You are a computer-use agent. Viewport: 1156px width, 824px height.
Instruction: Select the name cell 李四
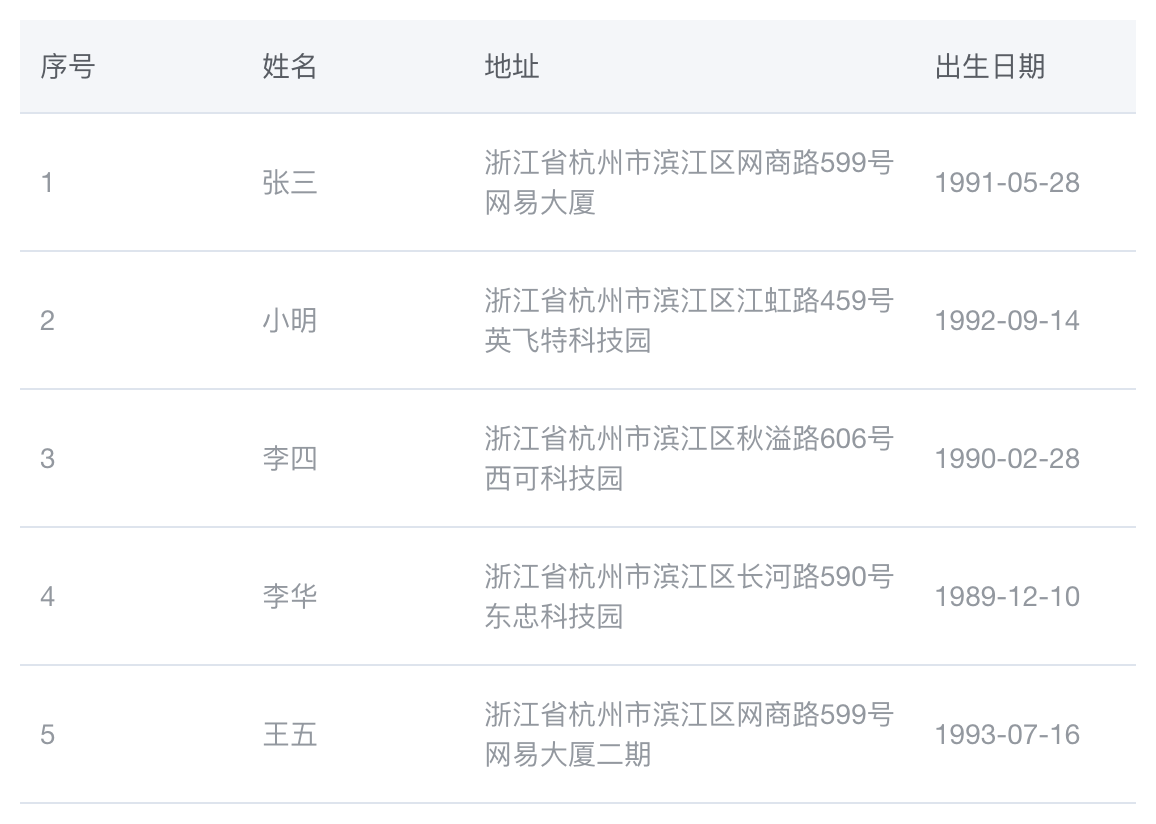[290, 458]
